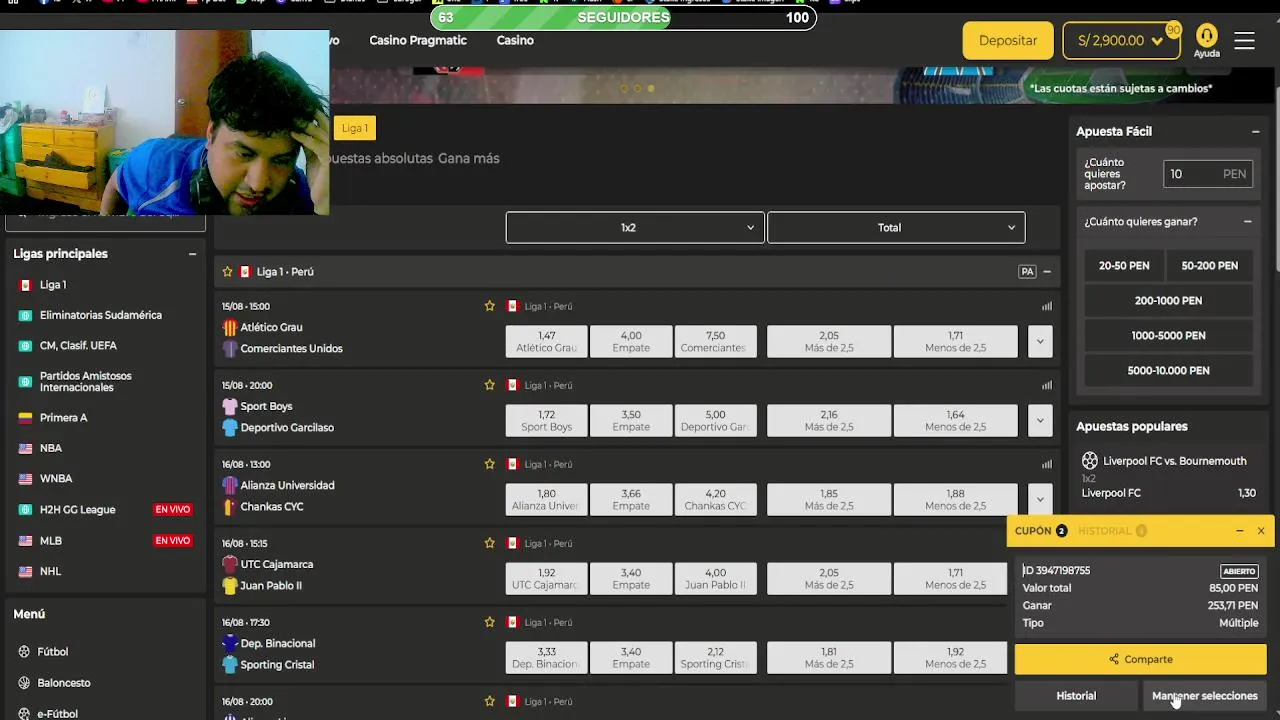
Task: Open statistics icon for Alianza Universidad match
Action: coord(1047,464)
